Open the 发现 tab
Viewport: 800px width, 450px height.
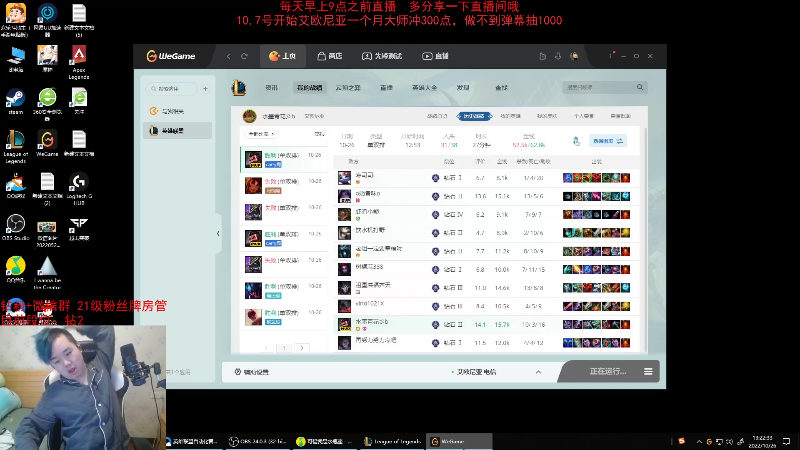463,88
